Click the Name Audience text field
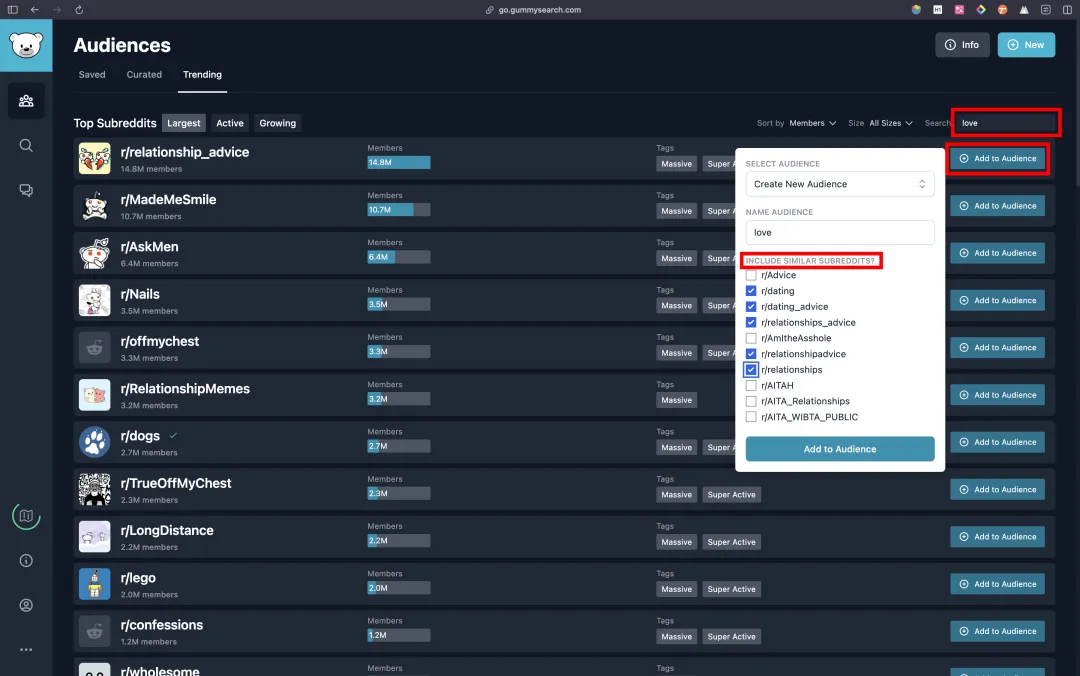 (x=840, y=232)
